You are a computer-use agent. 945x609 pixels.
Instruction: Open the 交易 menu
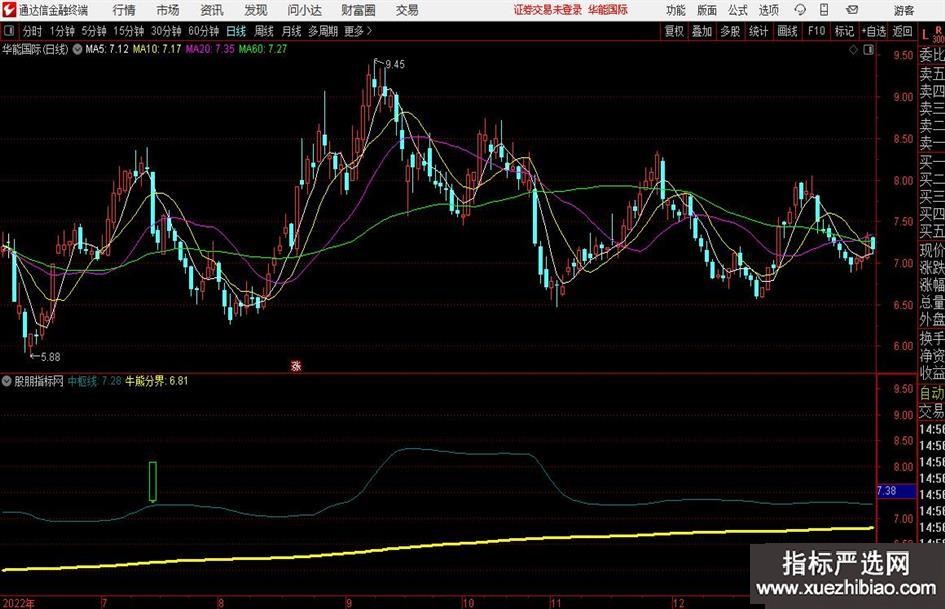[407, 10]
